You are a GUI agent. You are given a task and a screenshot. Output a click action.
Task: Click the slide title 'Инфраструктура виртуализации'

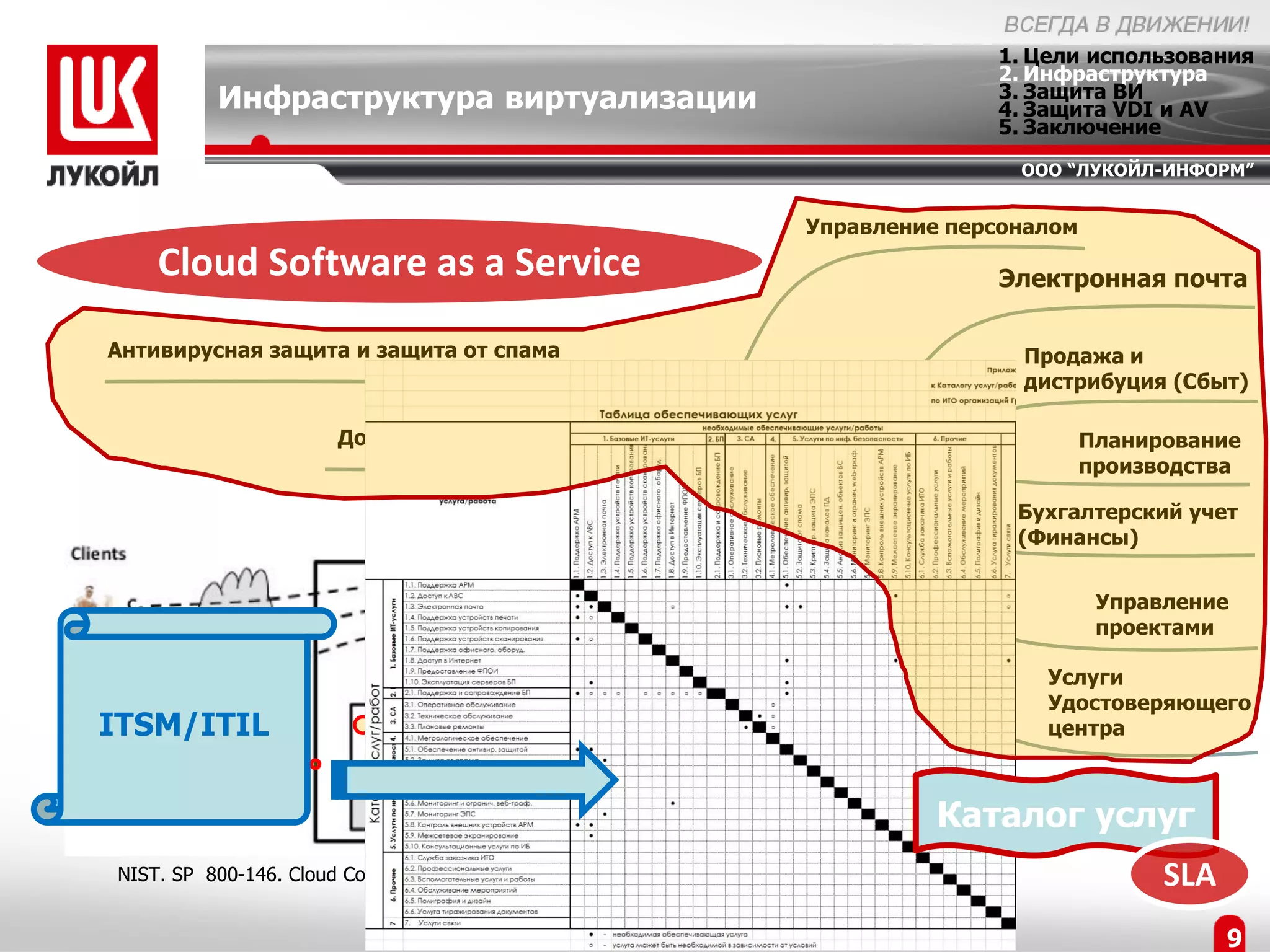487,98
